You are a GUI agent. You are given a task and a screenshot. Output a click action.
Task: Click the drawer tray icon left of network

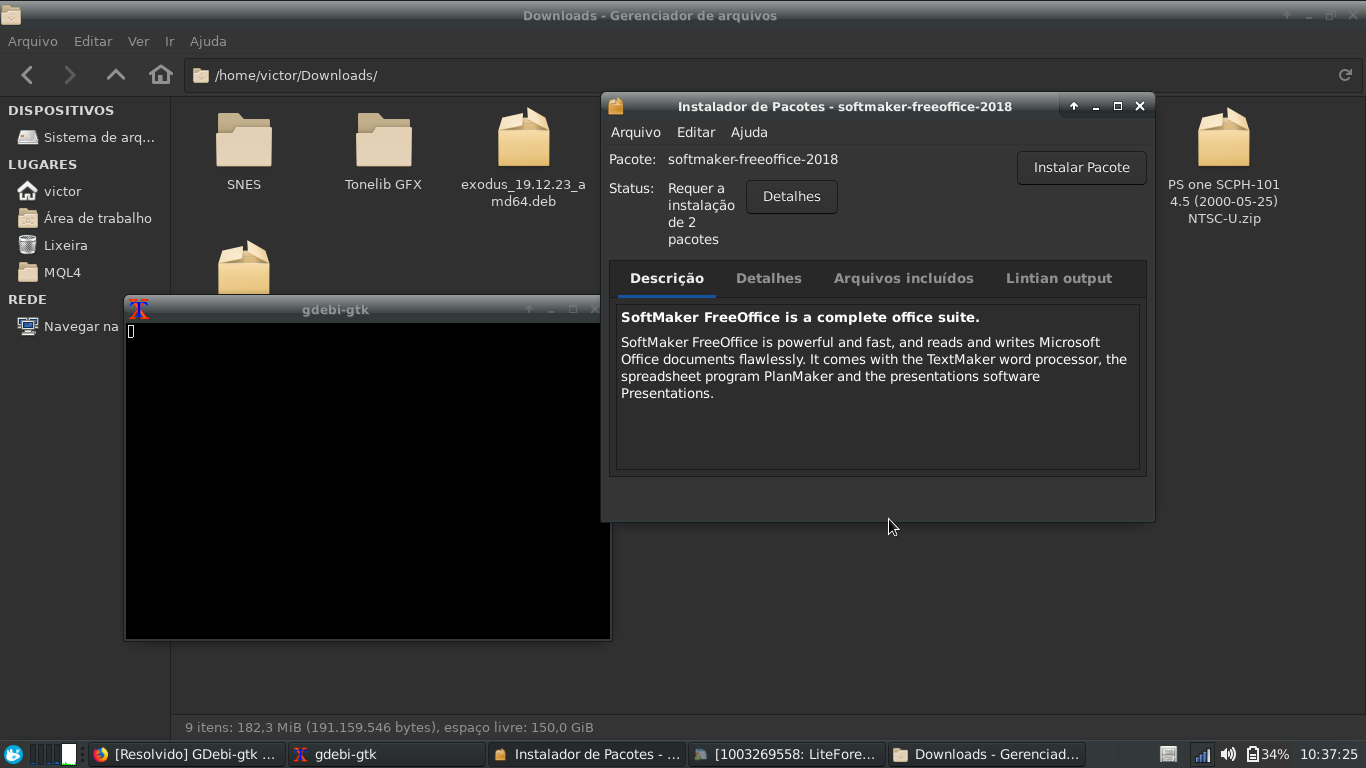(x=1168, y=754)
